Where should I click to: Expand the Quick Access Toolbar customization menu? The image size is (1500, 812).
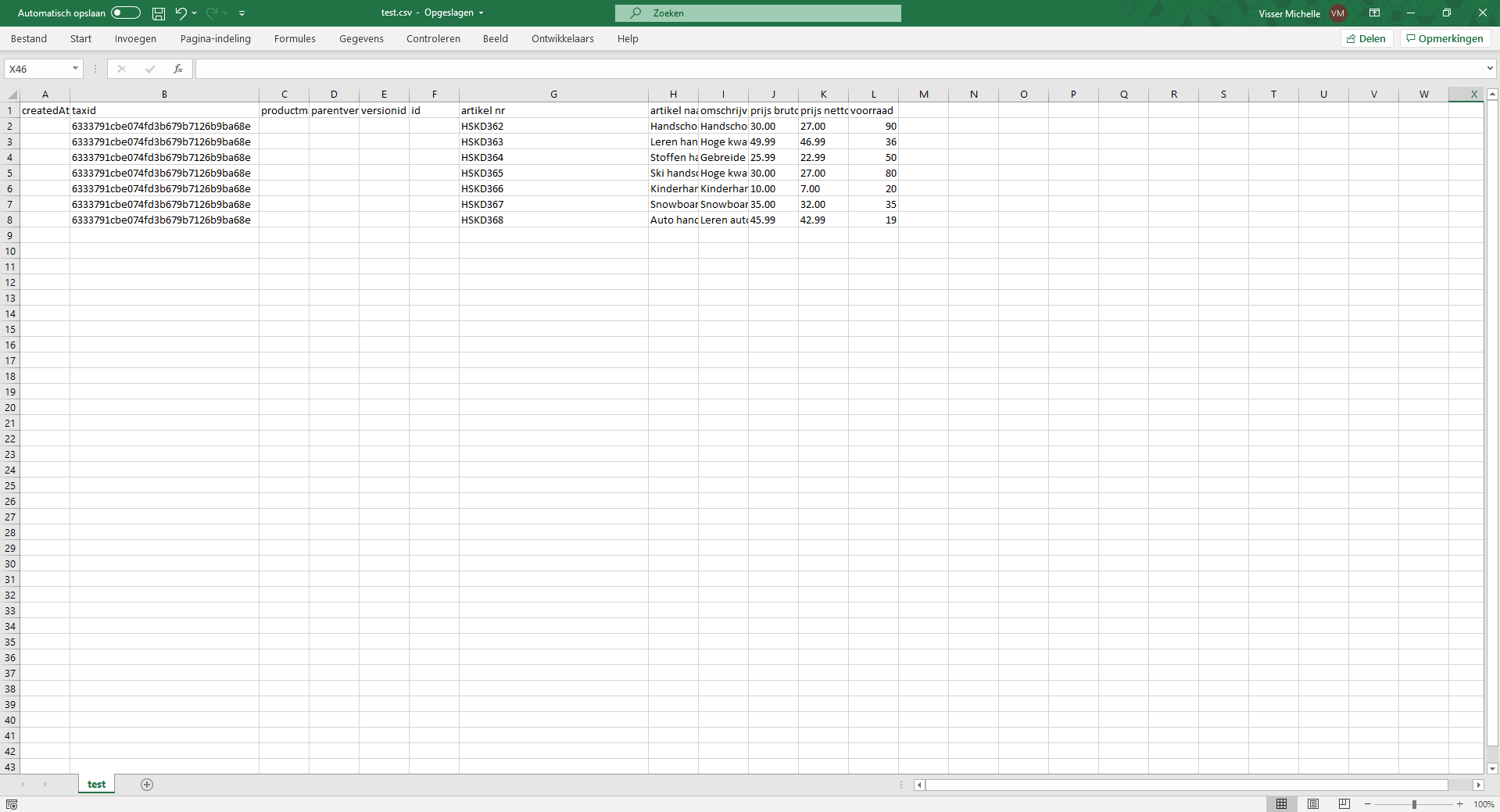(x=242, y=13)
